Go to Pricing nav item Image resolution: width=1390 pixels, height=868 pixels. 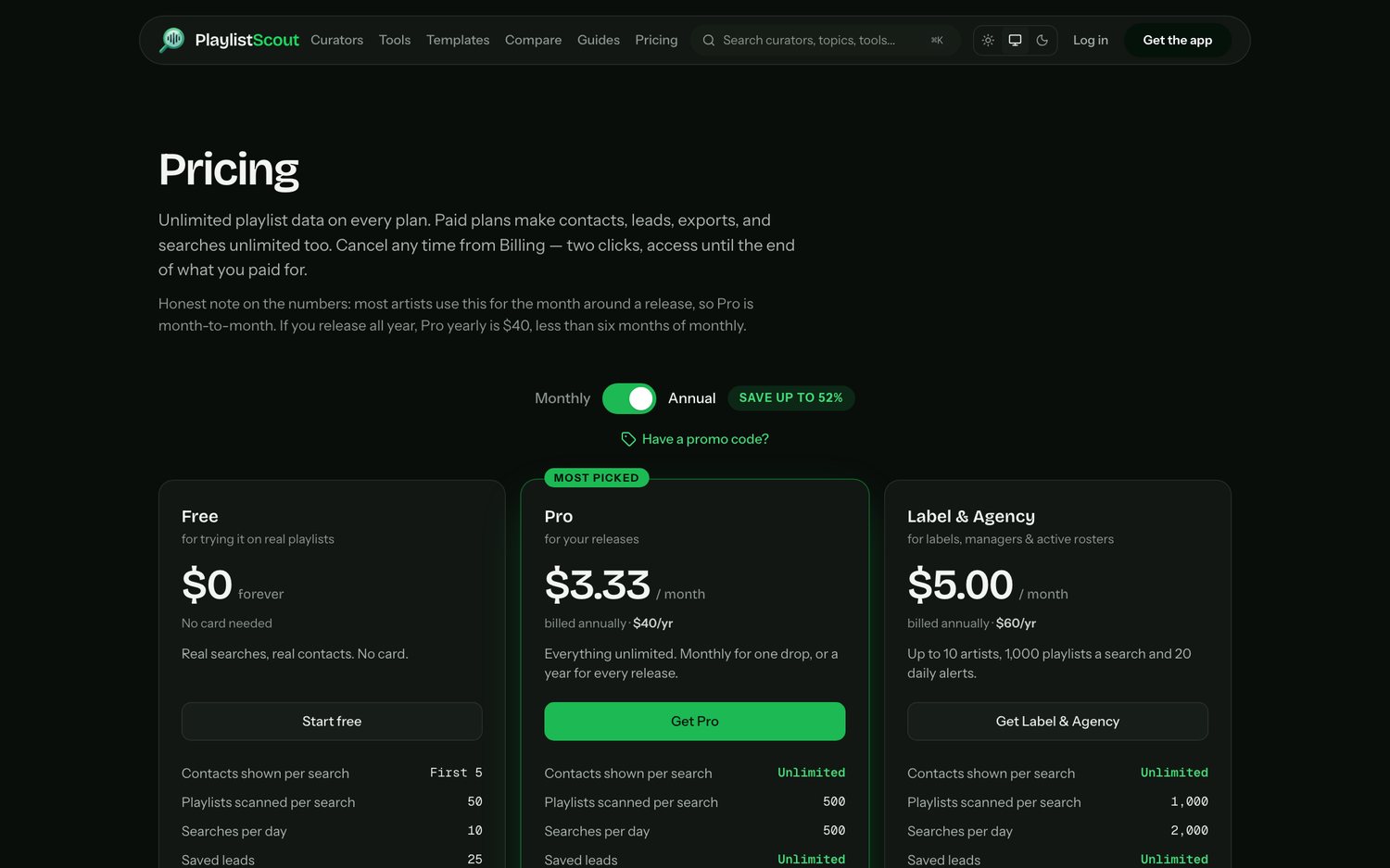656,40
